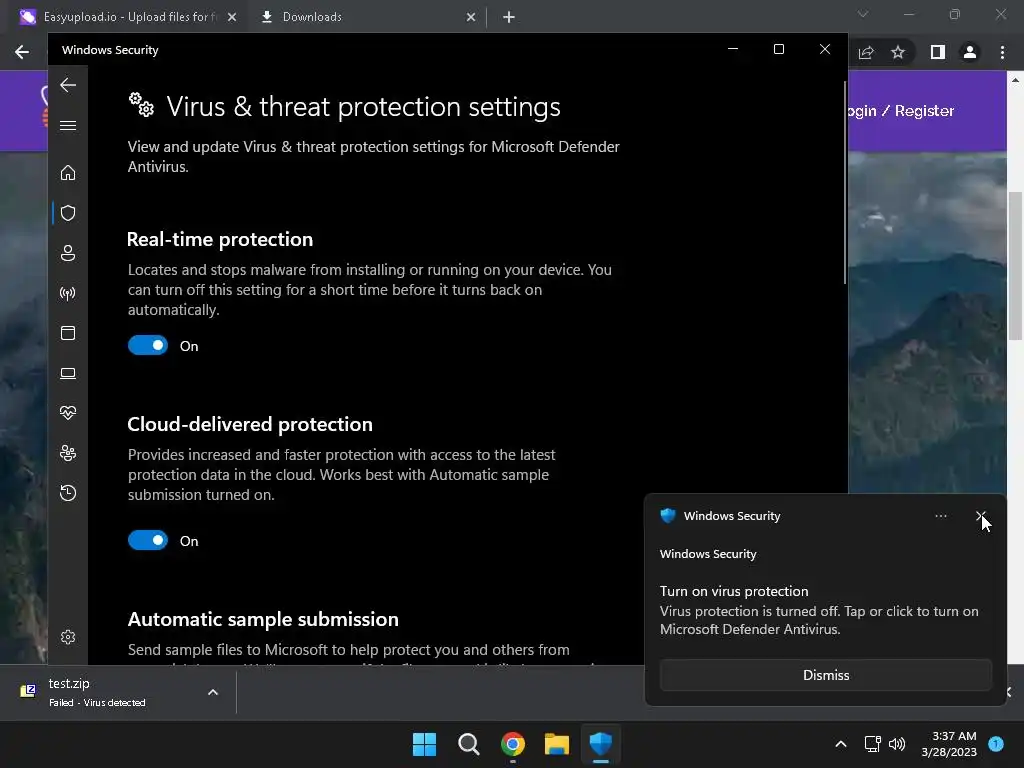Viewport: 1024px width, 768px height.
Task: Turn off Real-time protection toggle
Action: point(148,345)
